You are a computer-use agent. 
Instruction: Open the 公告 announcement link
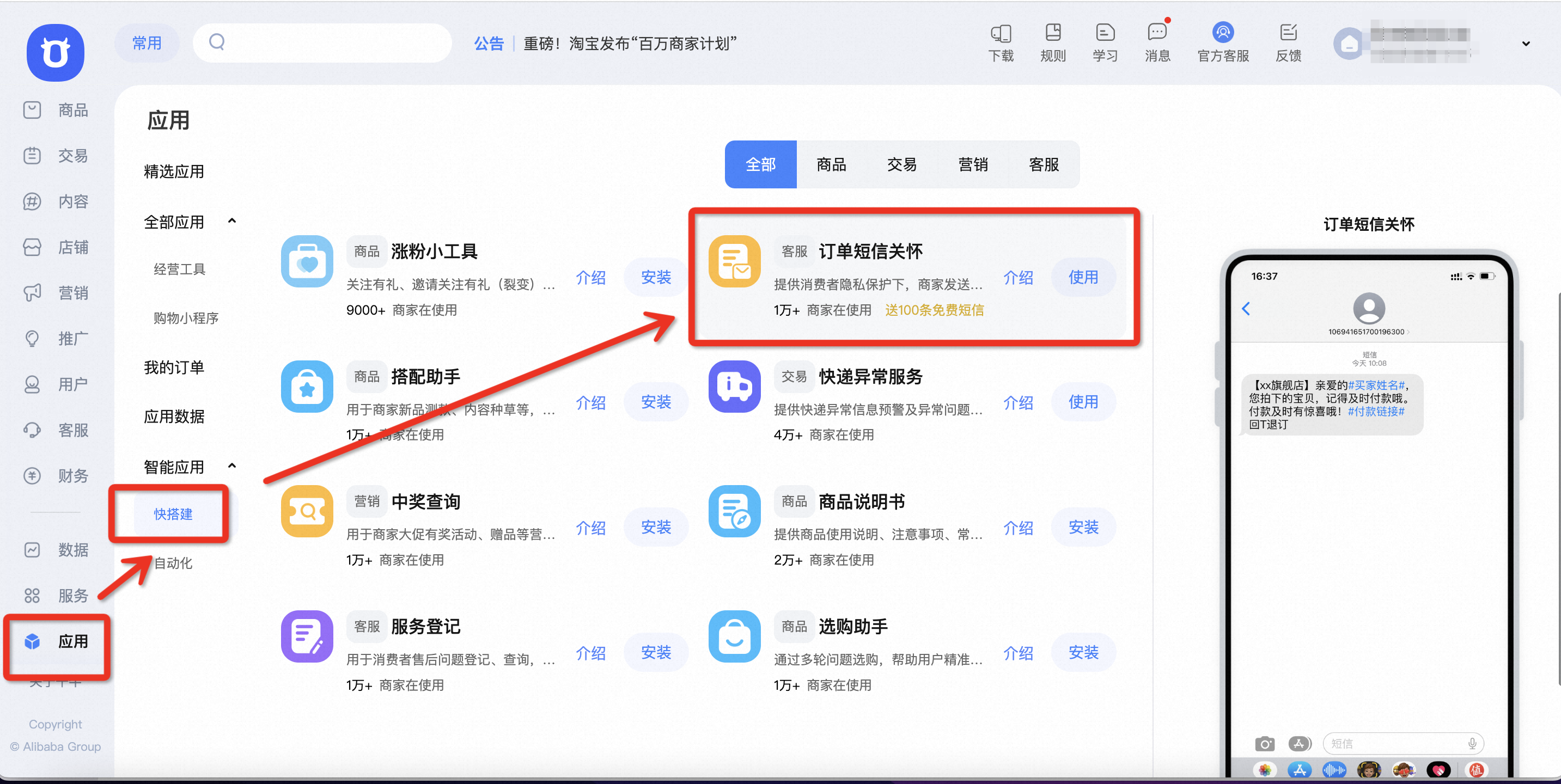pos(489,44)
